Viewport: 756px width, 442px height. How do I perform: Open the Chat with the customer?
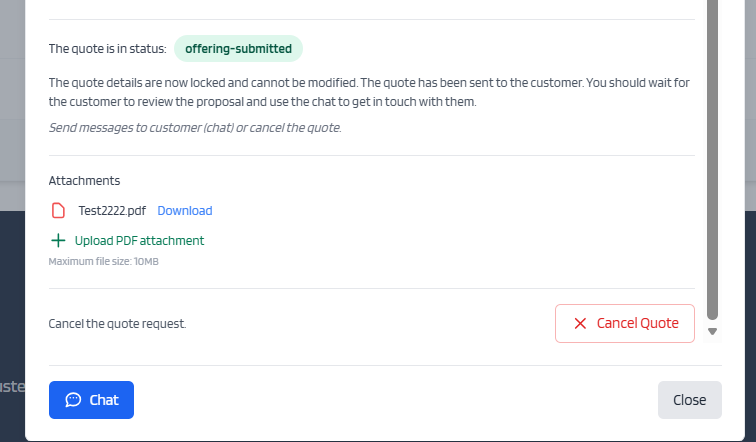(91, 400)
